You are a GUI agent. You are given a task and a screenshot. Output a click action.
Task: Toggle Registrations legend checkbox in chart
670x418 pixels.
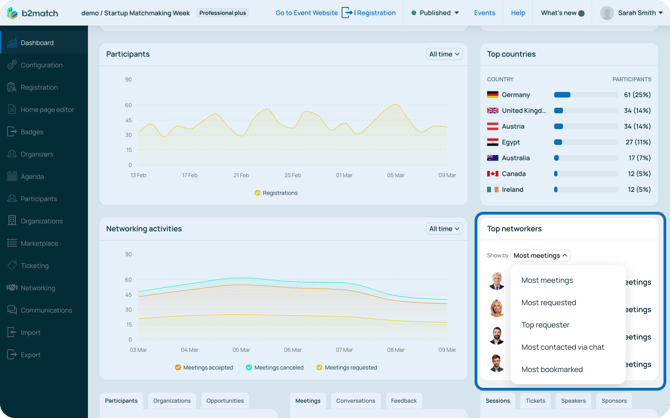pyautogui.click(x=257, y=193)
